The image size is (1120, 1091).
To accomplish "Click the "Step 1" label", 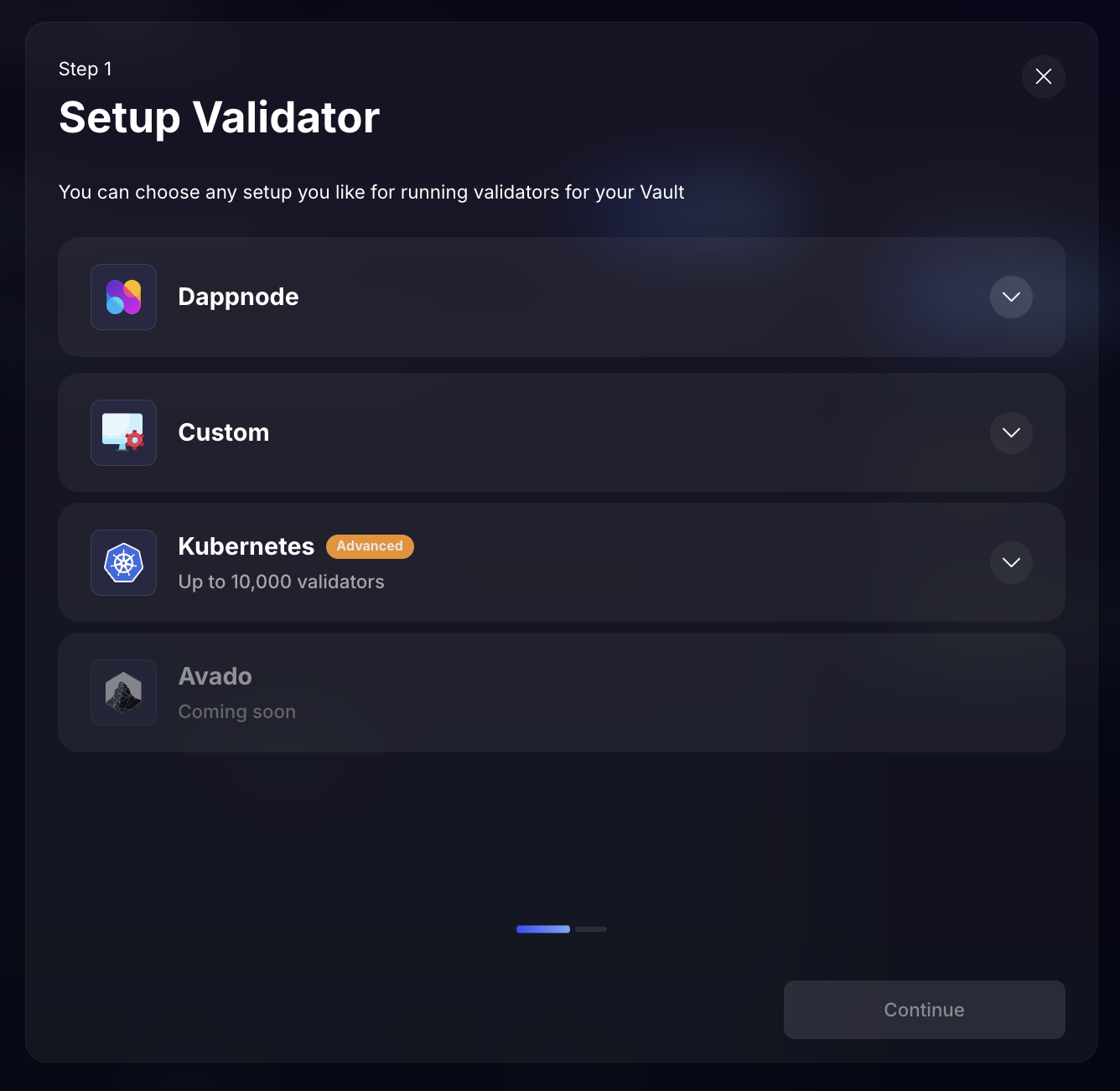I will coord(85,69).
